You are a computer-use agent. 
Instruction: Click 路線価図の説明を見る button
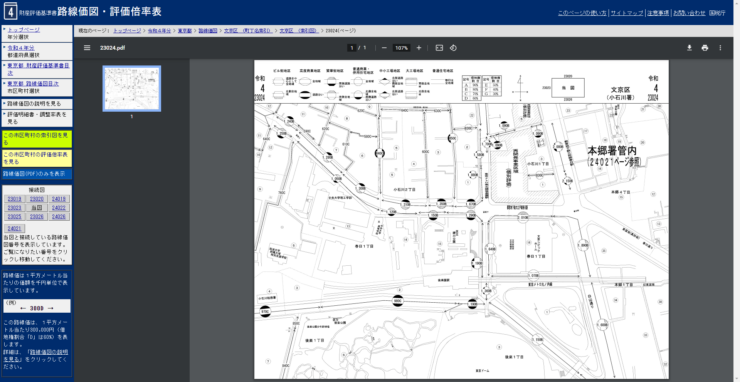37,103
